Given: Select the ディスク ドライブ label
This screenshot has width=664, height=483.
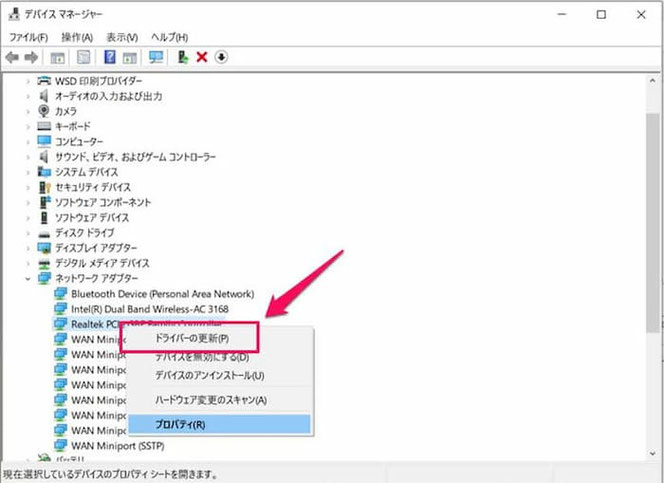Looking at the screenshot, I should [85, 233].
